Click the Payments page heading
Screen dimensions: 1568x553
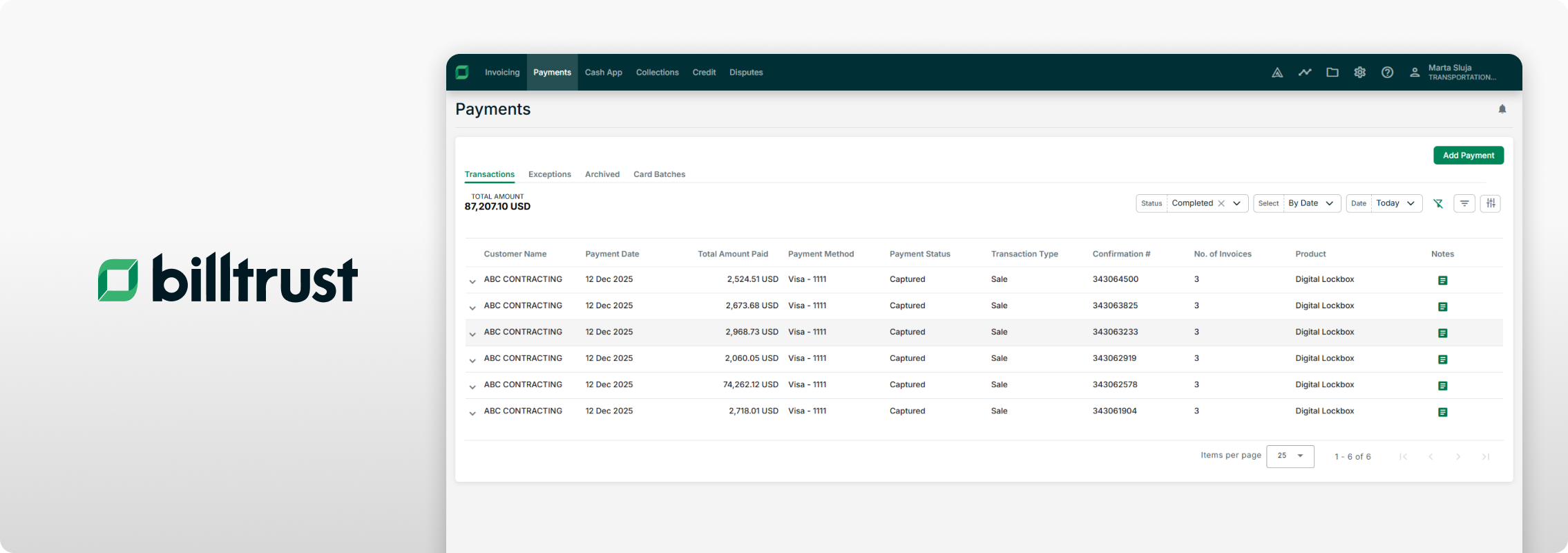(x=493, y=109)
